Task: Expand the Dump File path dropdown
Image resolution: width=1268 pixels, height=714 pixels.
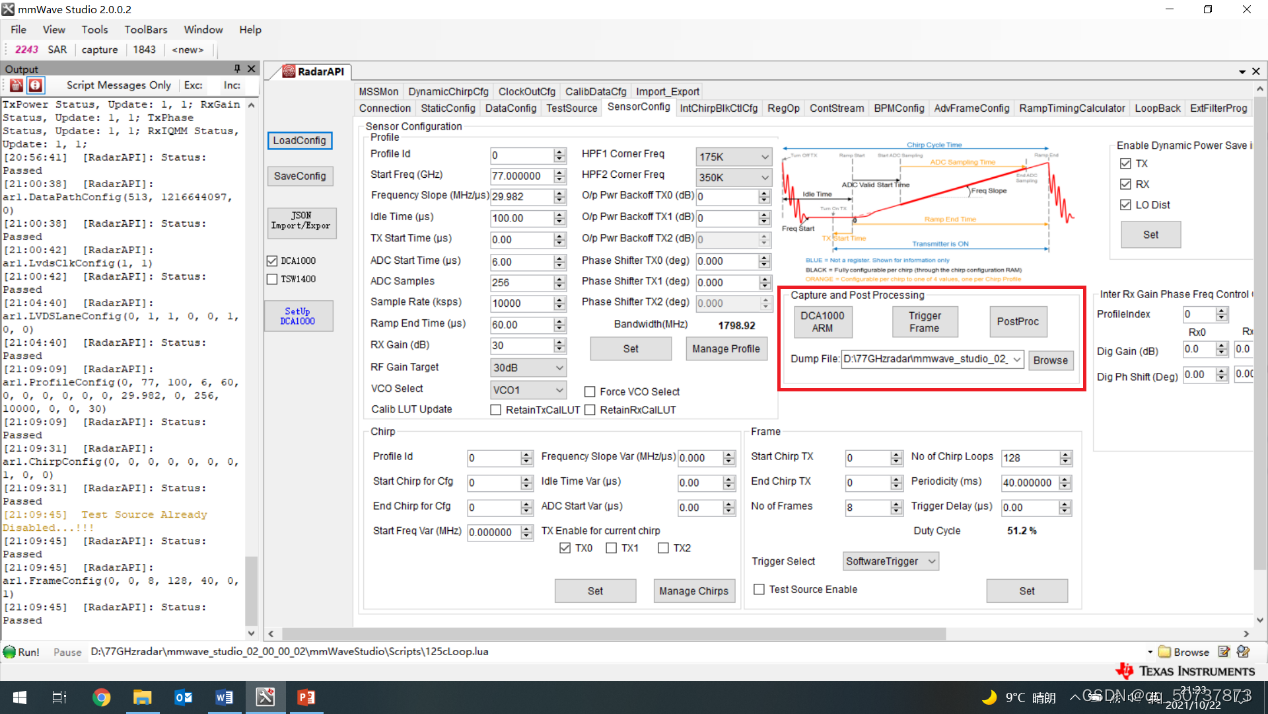Action: click(x=1017, y=359)
